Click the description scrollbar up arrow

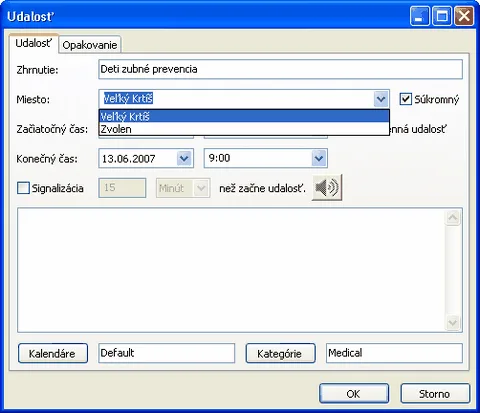(x=453, y=218)
